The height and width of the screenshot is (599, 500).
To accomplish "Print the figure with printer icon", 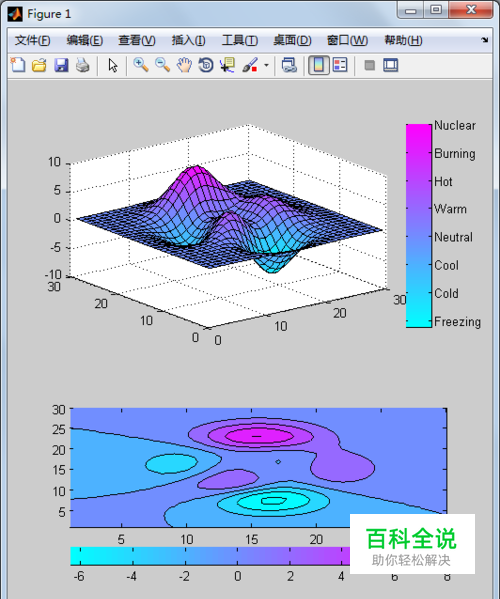I will pos(83,65).
